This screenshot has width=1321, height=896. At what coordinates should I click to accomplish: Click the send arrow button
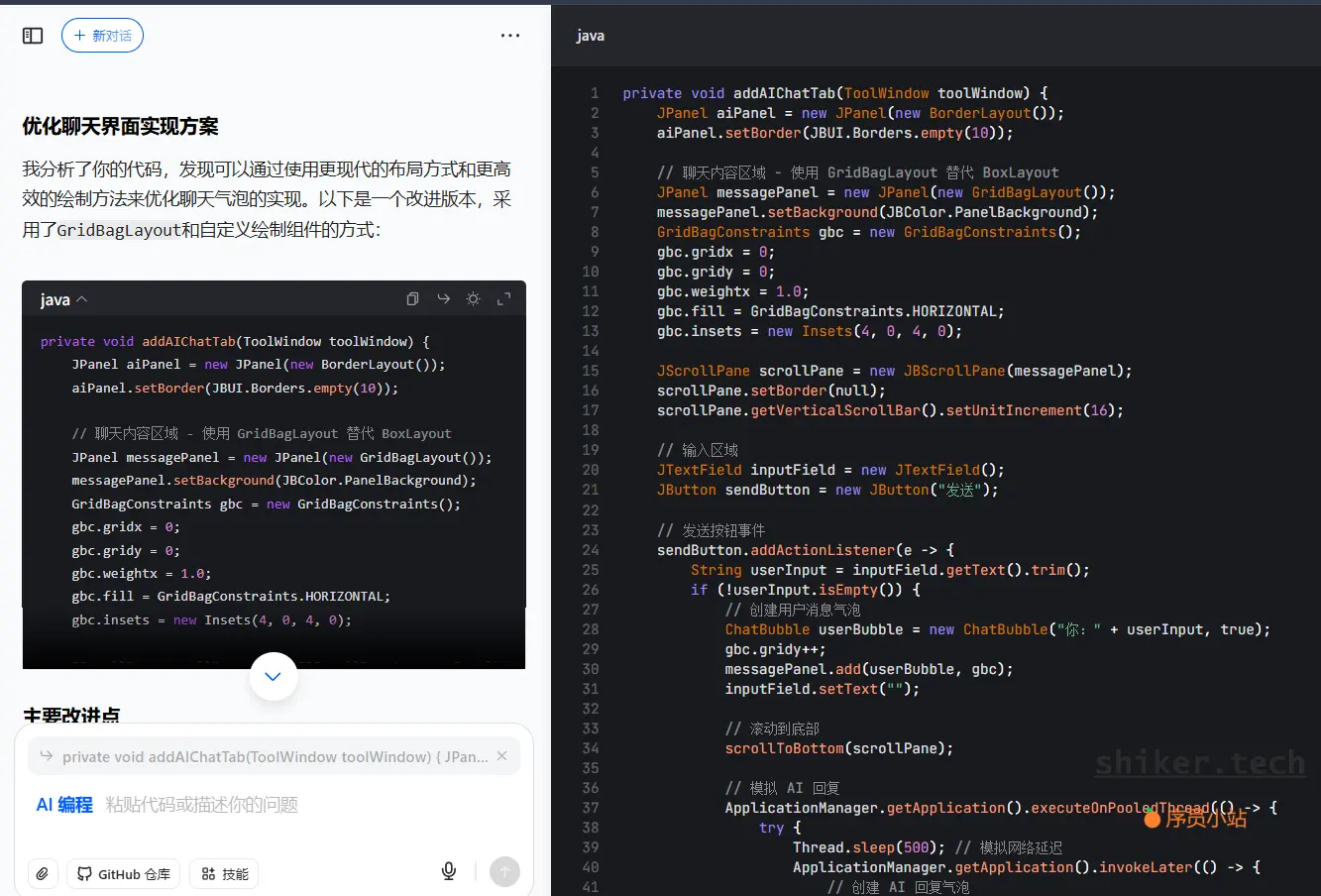(x=504, y=871)
